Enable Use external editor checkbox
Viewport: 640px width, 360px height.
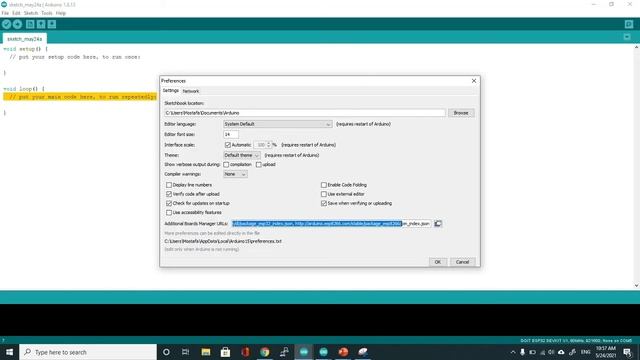pyautogui.click(x=324, y=194)
